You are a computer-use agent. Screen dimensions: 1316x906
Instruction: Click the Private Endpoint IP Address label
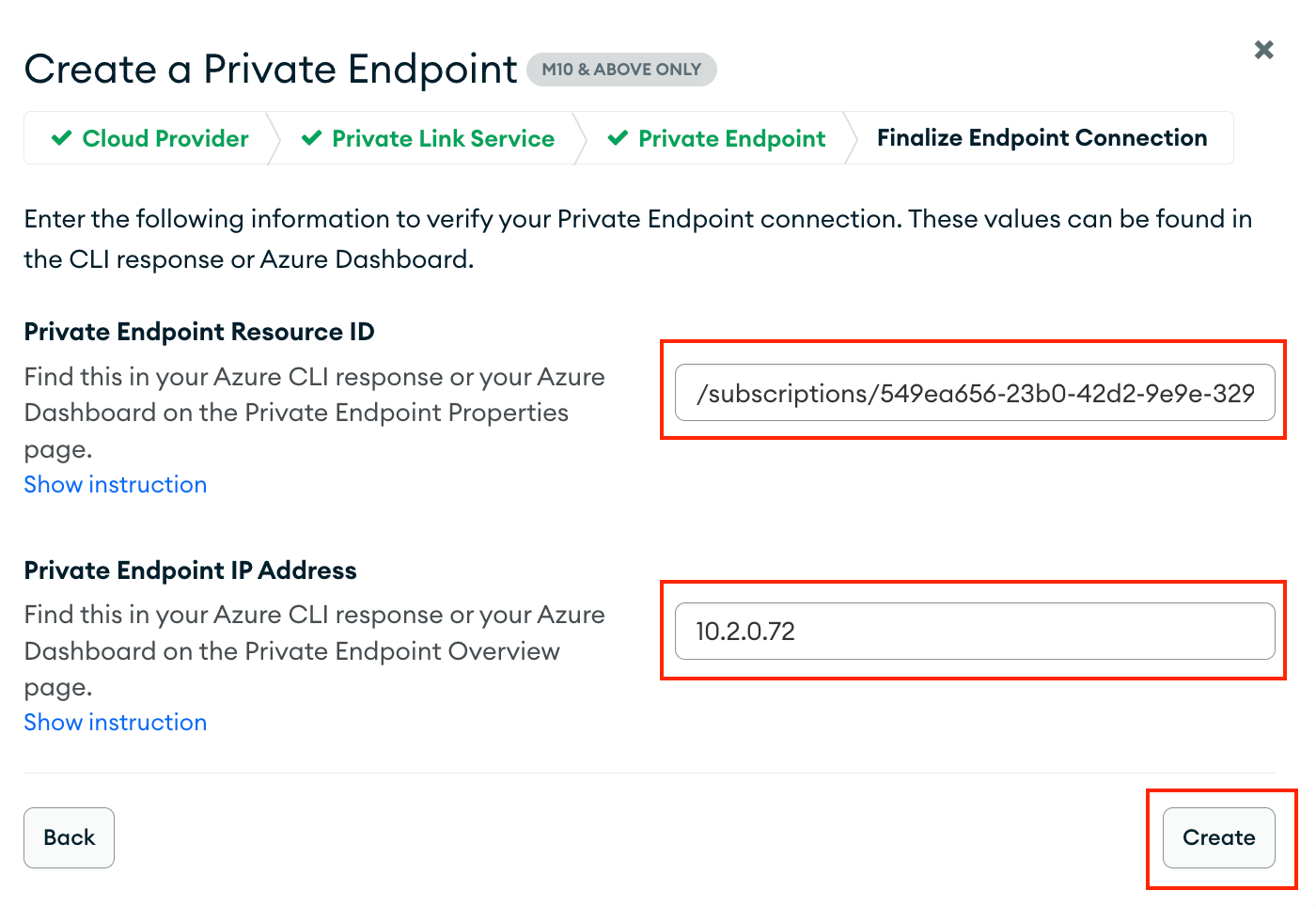pyautogui.click(x=190, y=570)
